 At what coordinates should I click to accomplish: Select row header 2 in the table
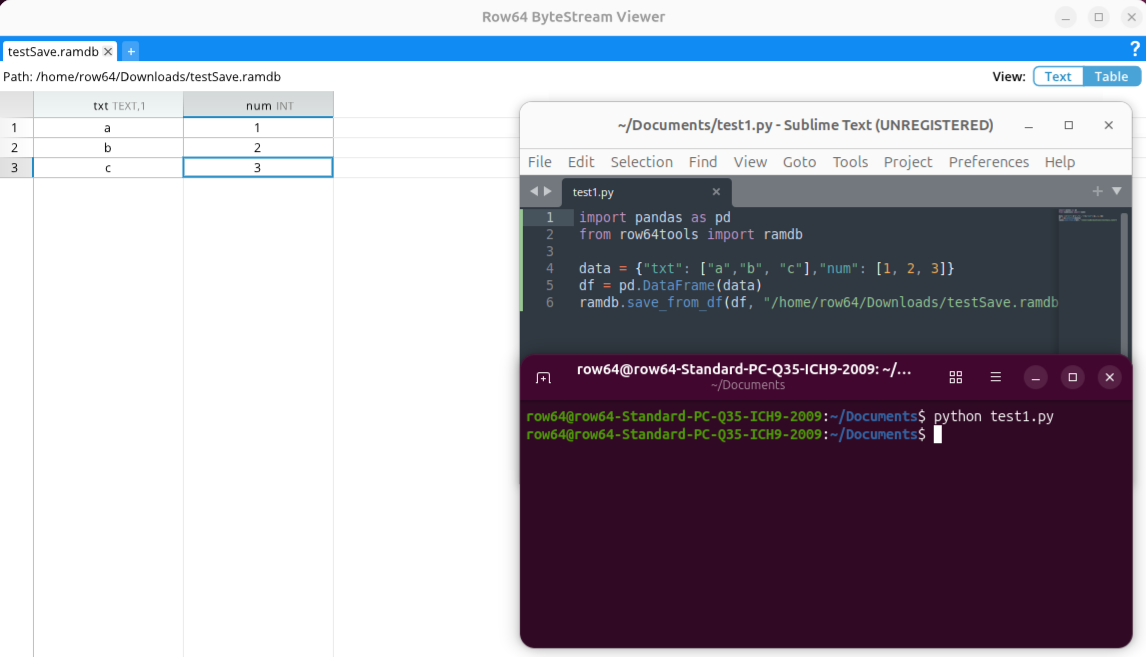[x=15, y=148]
